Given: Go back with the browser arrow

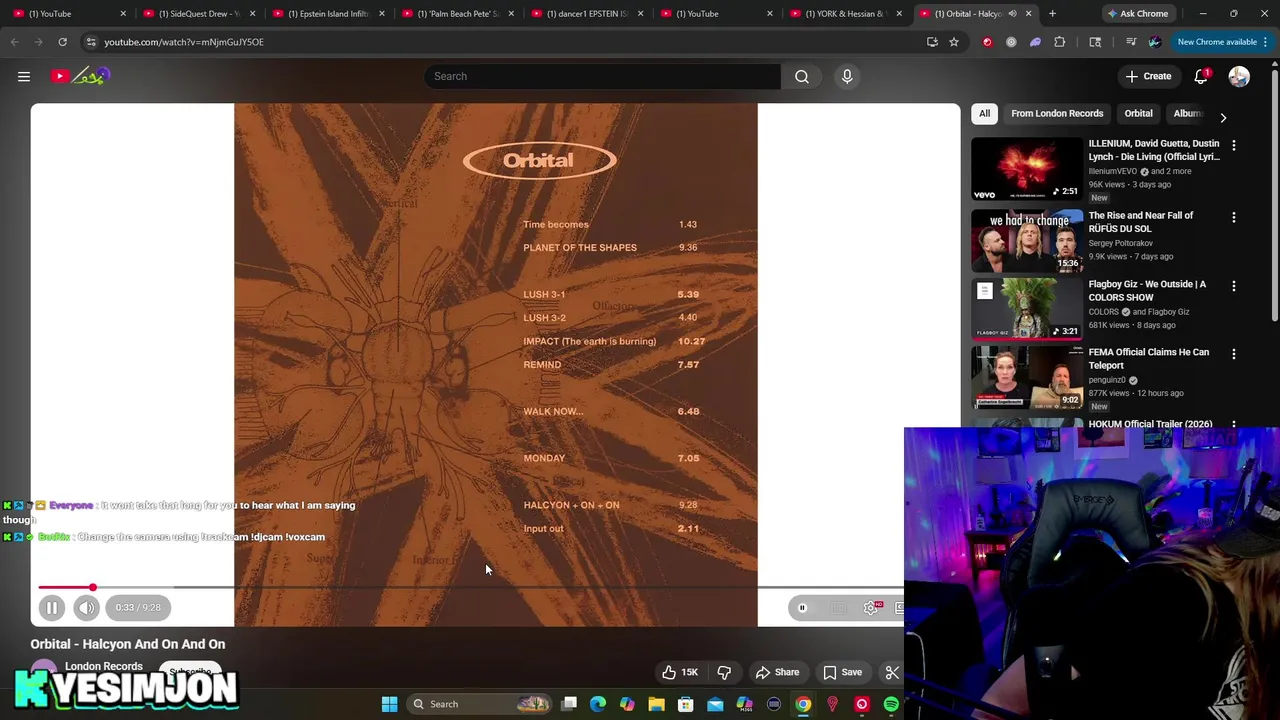Looking at the screenshot, I should 14,42.
